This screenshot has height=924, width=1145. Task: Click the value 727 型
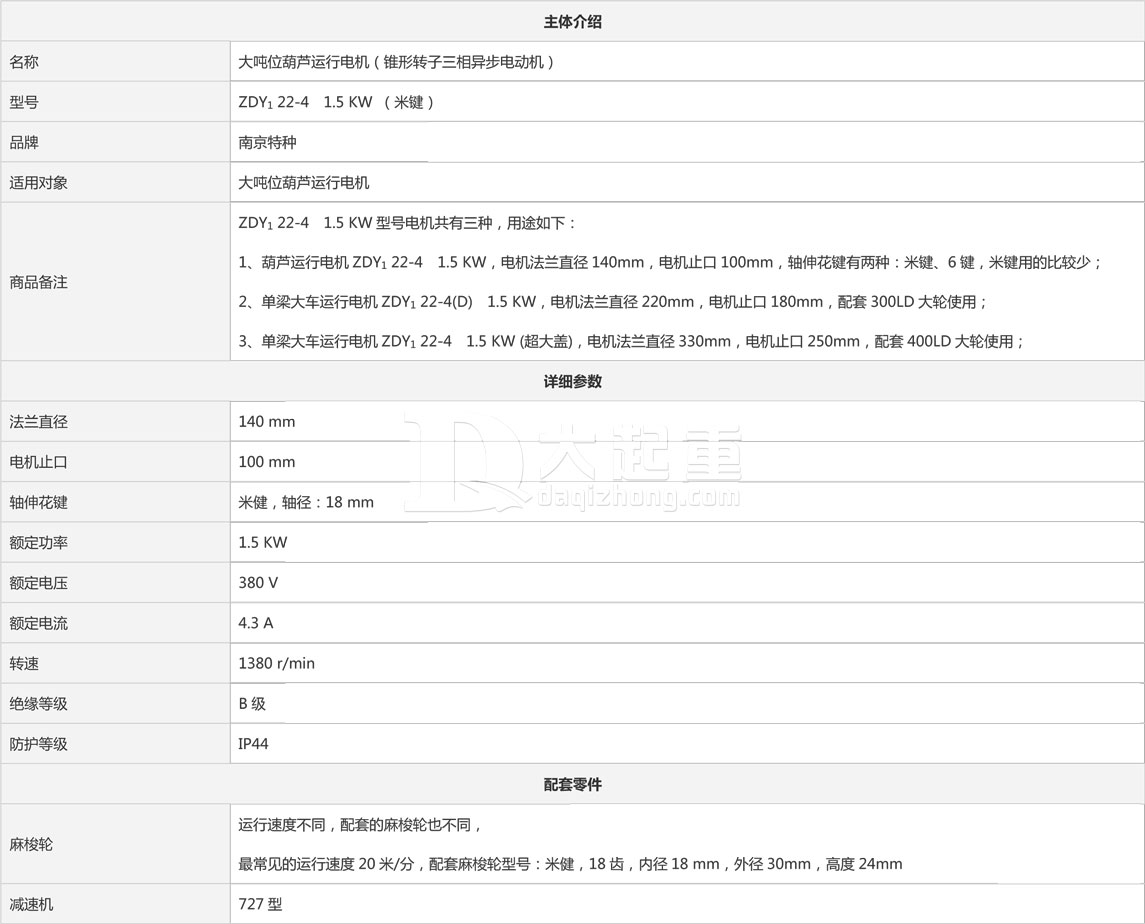tap(260, 904)
